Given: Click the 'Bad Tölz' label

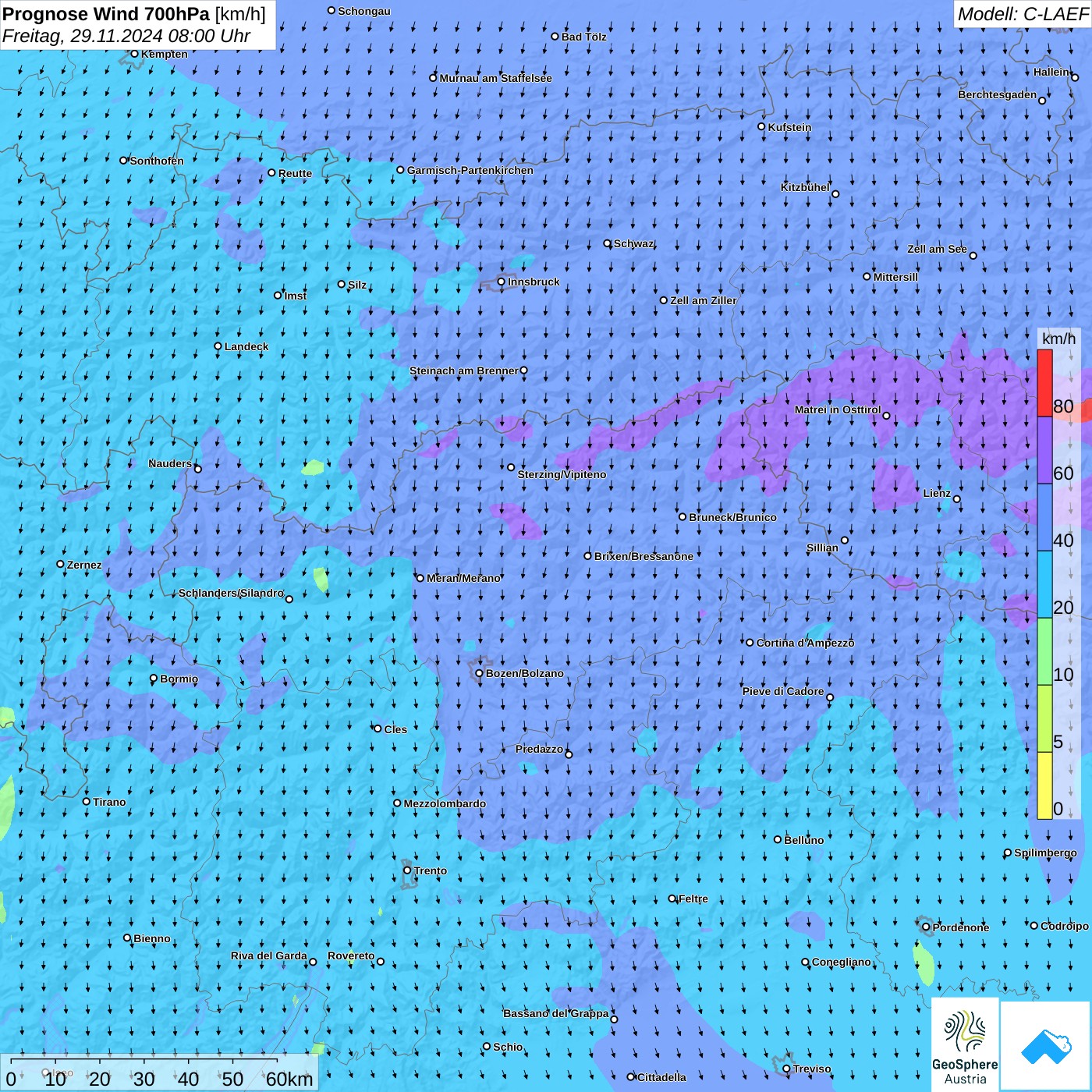Looking at the screenshot, I should click(584, 37).
